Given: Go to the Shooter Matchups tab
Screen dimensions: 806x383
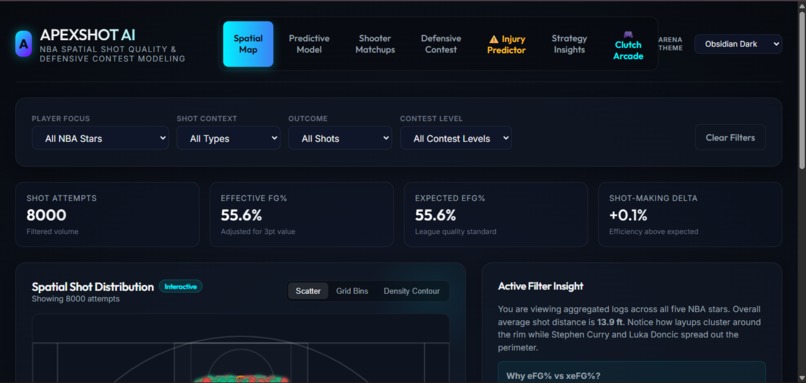Looking at the screenshot, I should point(375,44).
